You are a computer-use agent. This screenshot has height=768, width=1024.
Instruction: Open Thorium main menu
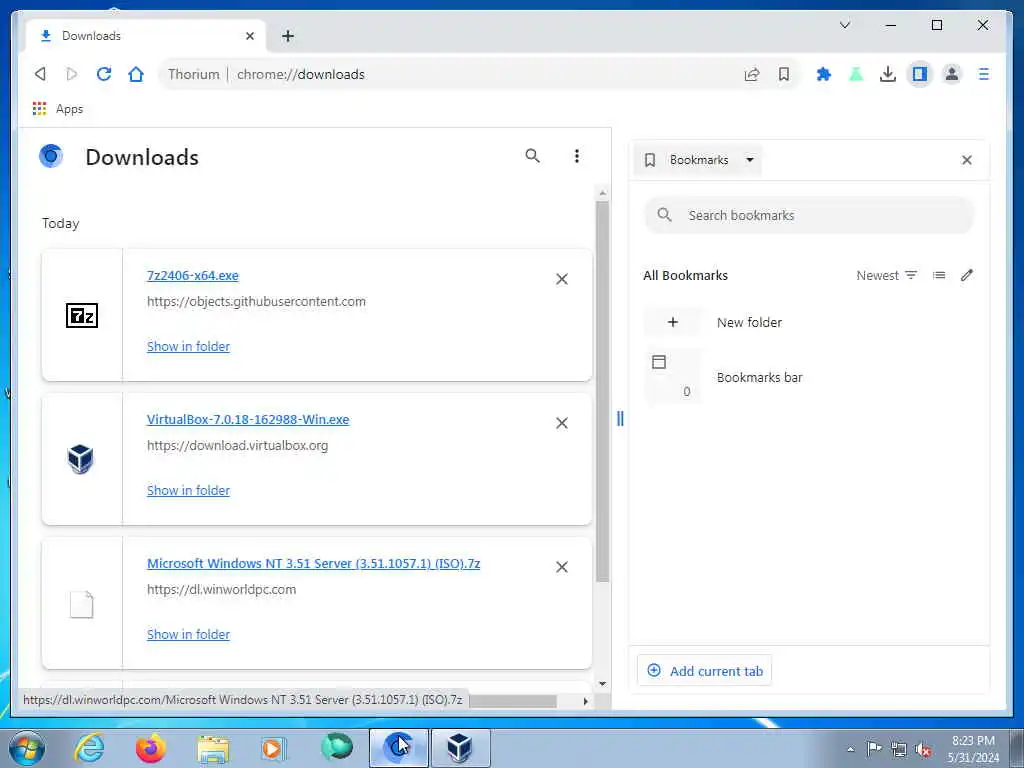pos(984,74)
